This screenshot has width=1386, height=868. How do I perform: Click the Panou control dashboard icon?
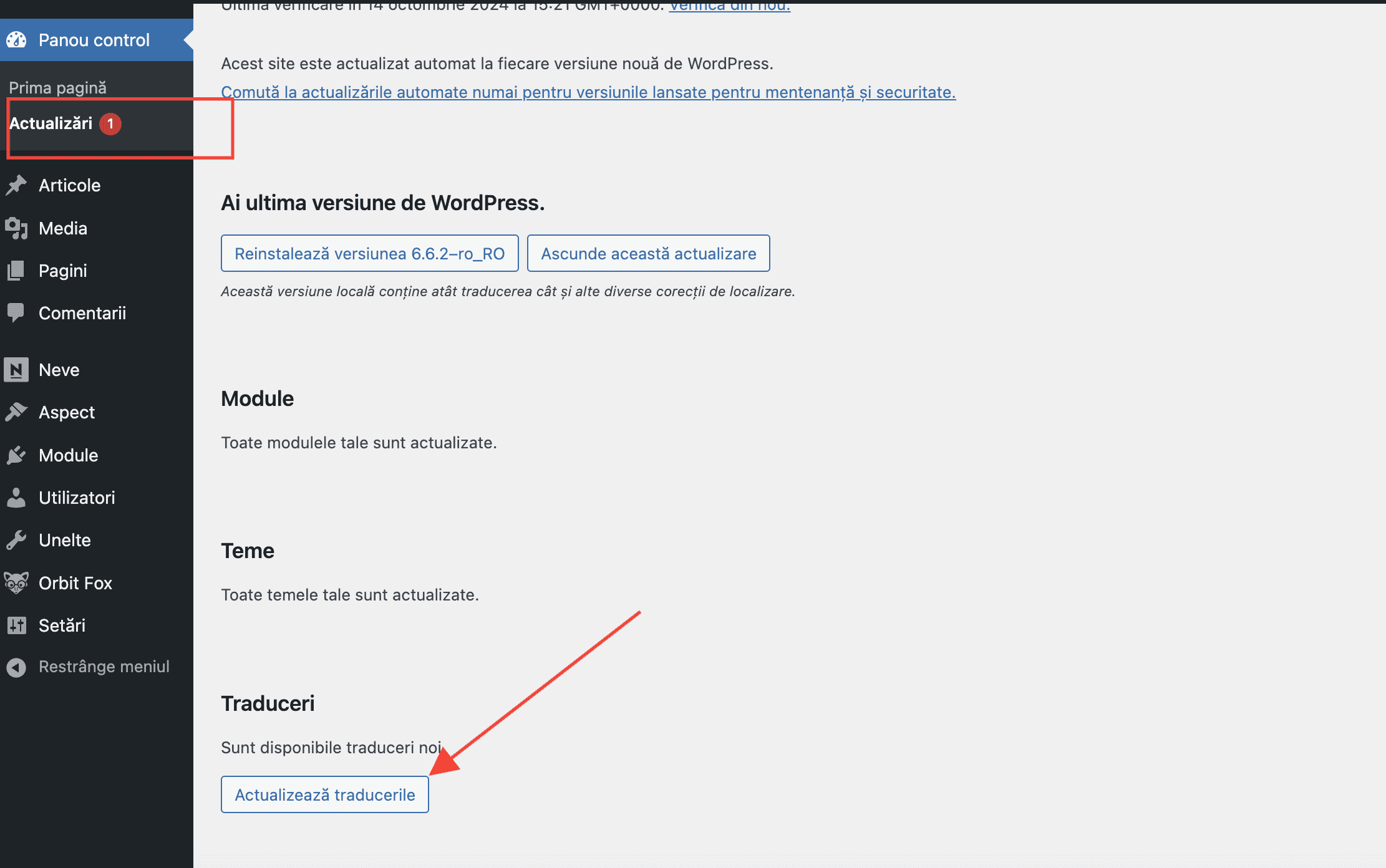[x=16, y=40]
